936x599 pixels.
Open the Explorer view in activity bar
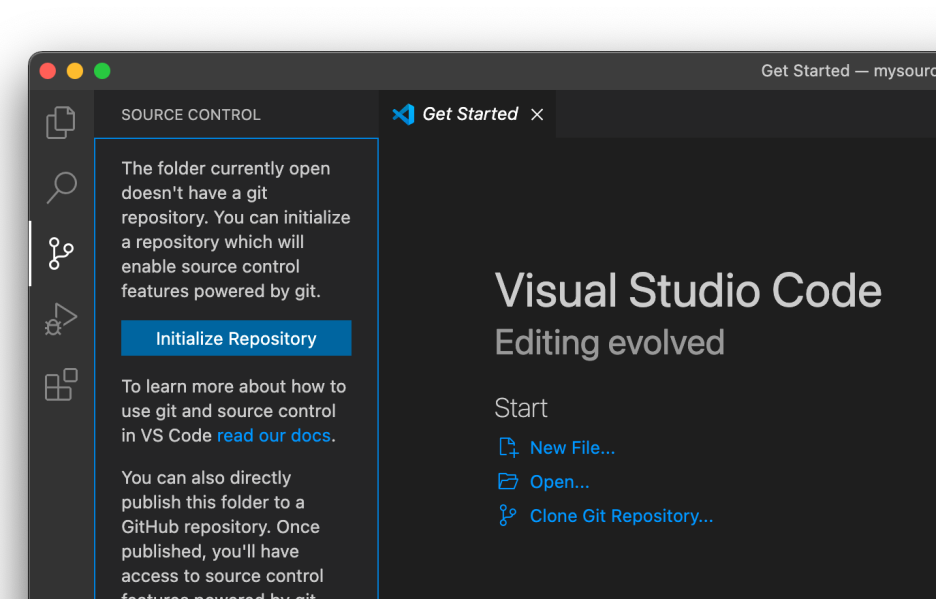point(61,122)
